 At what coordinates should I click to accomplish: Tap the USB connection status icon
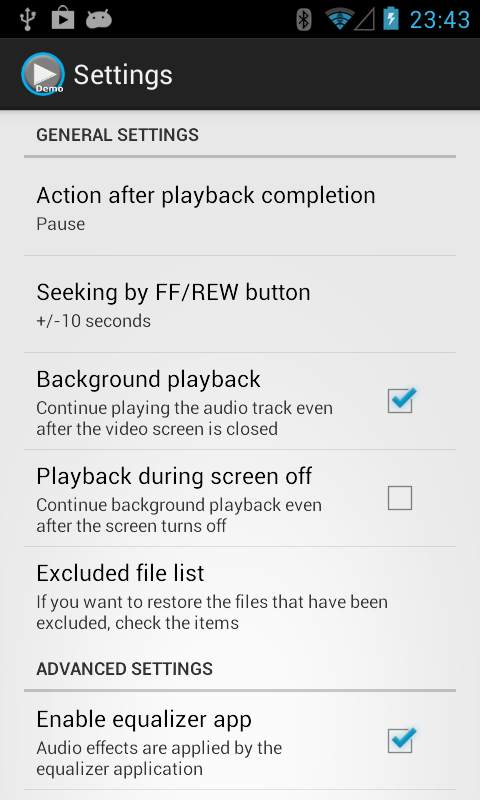pyautogui.click(x=28, y=19)
